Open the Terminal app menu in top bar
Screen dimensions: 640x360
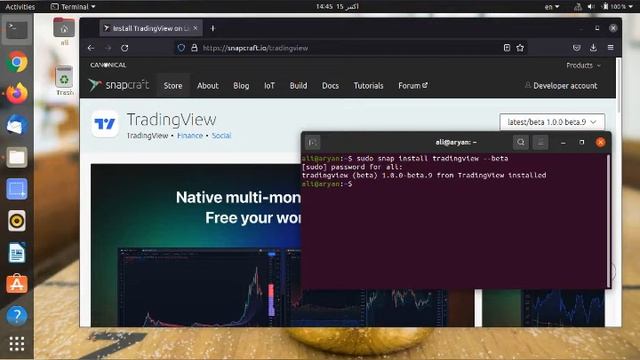coord(73,7)
